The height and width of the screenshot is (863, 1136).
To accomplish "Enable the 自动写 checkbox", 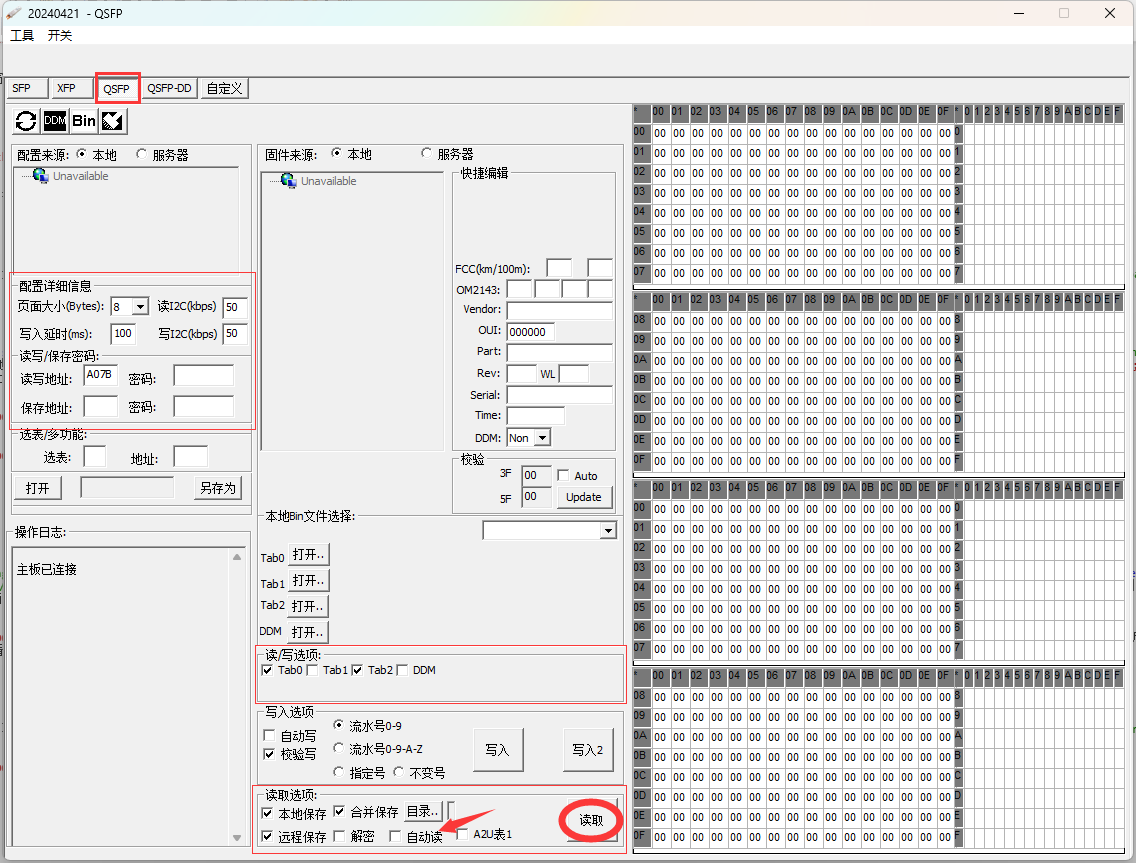I will [x=268, y=735].
